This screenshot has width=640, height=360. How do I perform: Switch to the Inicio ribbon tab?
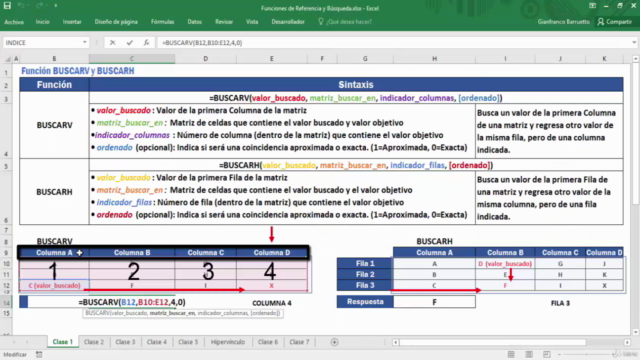42,22
